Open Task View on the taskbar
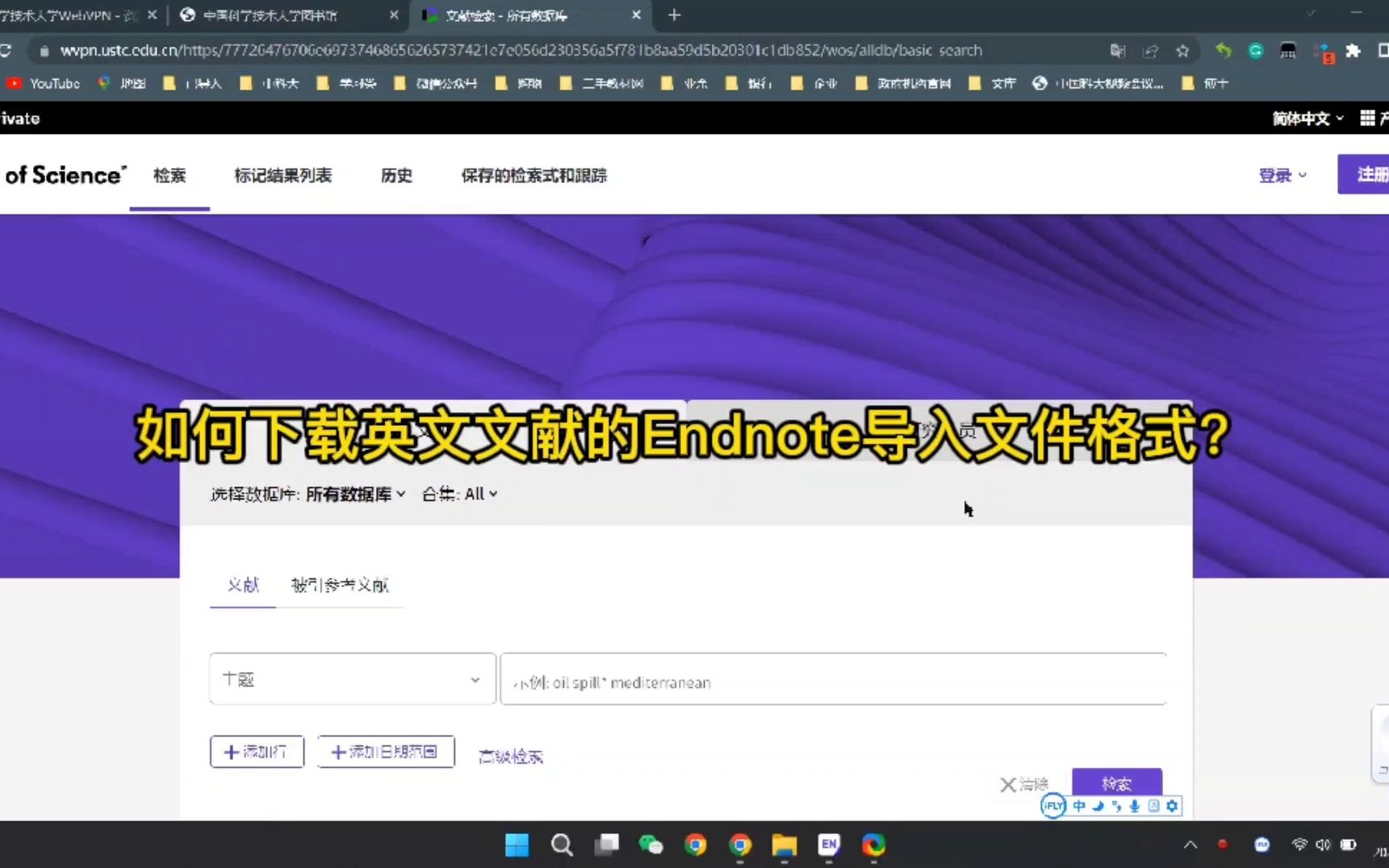The width and height of the screenshot is (1389, 868). tap(606, 845)
